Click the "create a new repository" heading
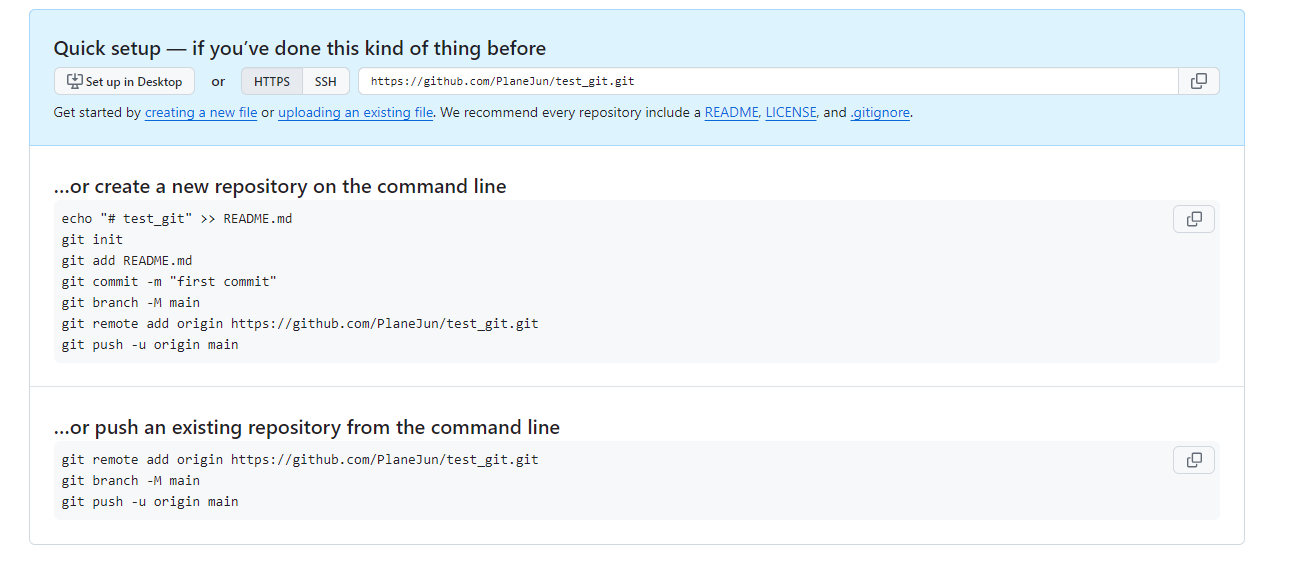This screenshot has height=563, width=1292. click(280, 186)
